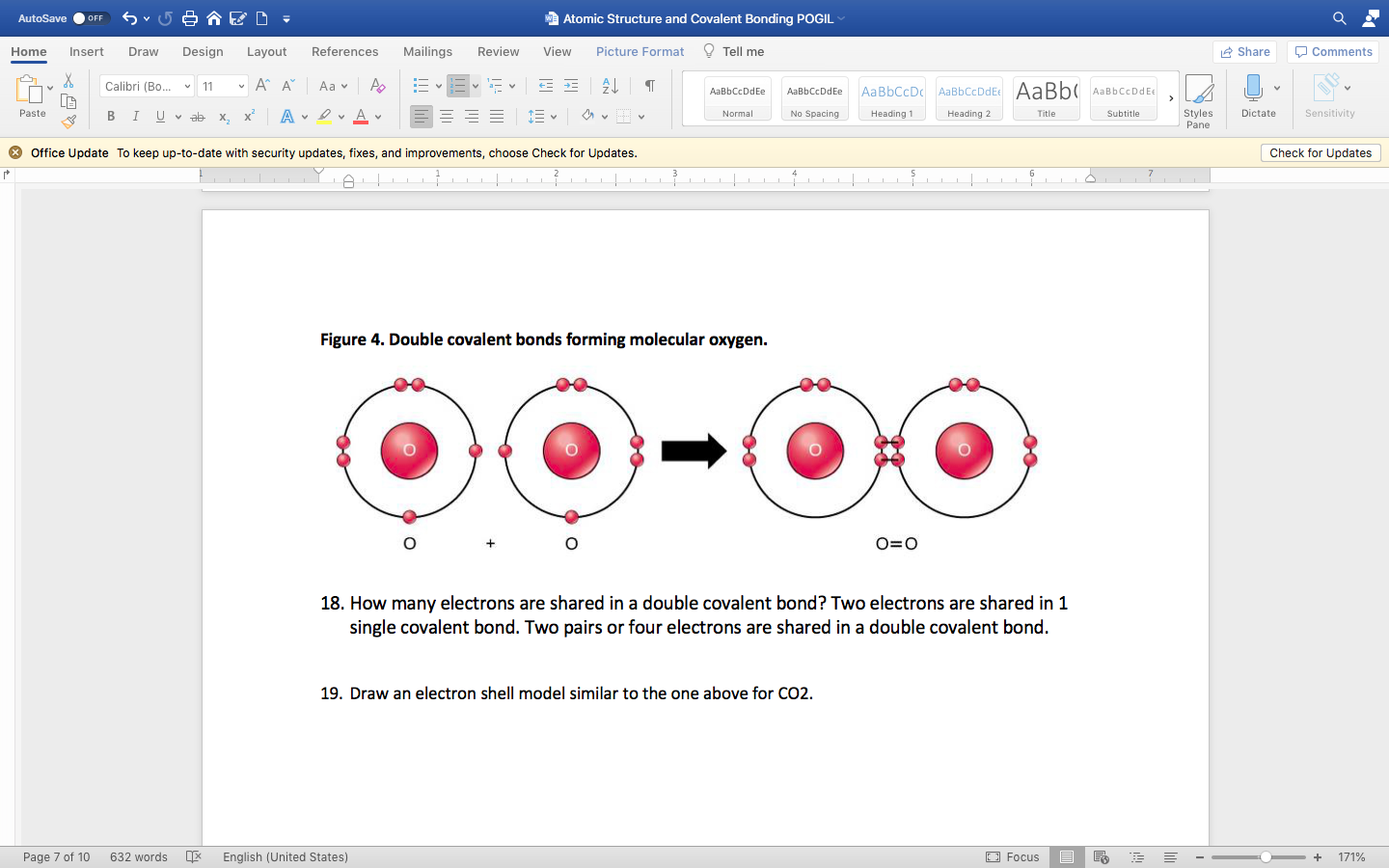Viewport: 1389px width, 868px height.
Task: Click the Print icon
Action: pyautogui.click(x=191, y=17)
